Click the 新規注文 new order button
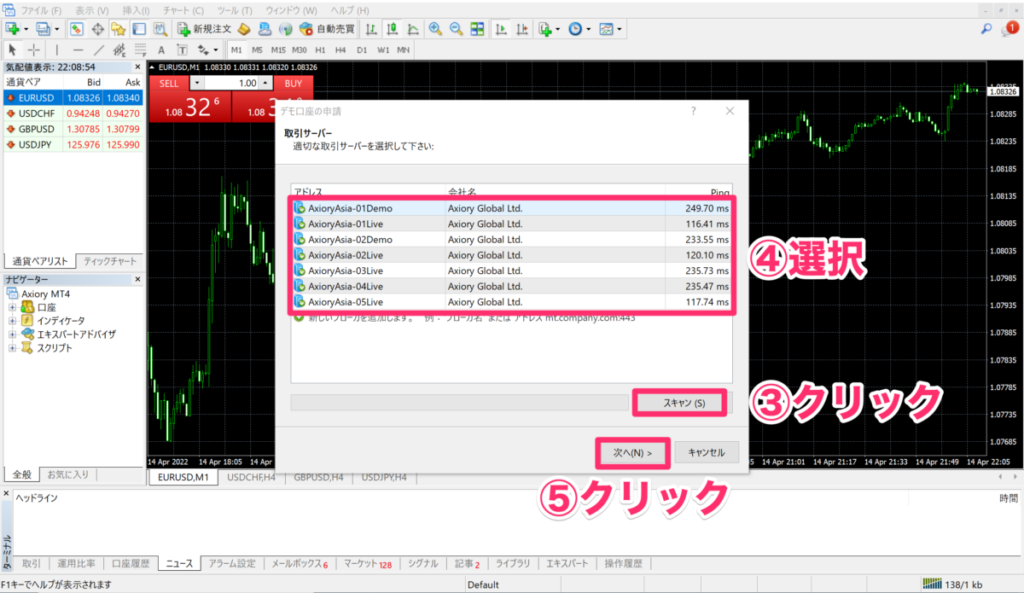 tap(204, 29)
